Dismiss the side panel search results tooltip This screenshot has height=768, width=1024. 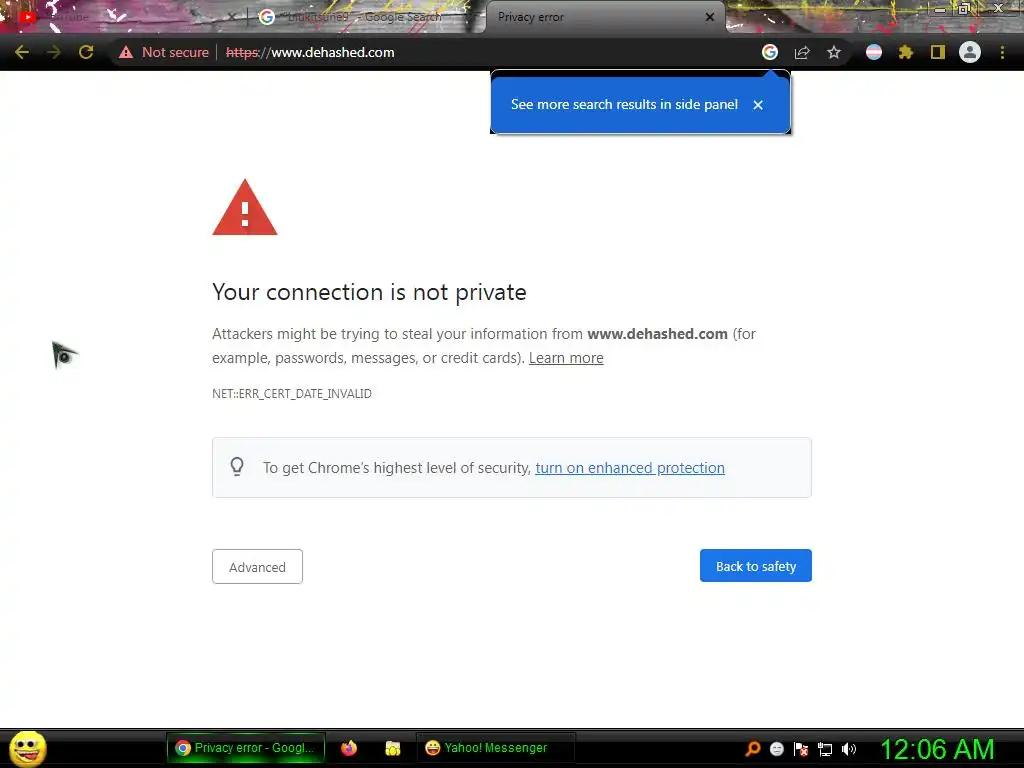pyautogui.click(x=758, y=105)
